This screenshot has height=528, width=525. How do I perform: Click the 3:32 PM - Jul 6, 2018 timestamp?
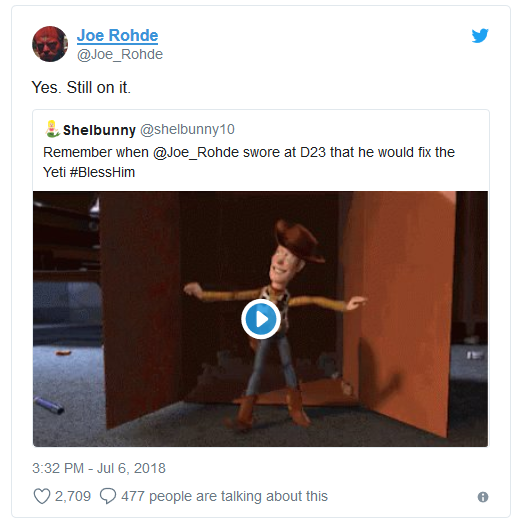click(x=99, y=468)
